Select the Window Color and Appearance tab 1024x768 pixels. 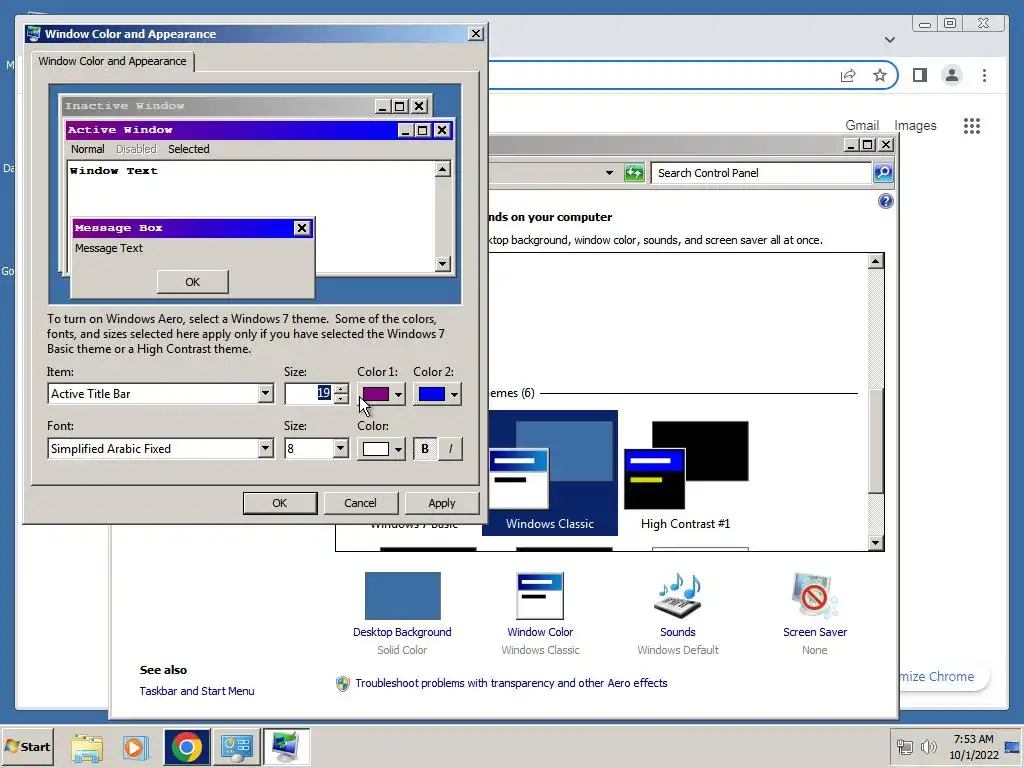[112, 61]
